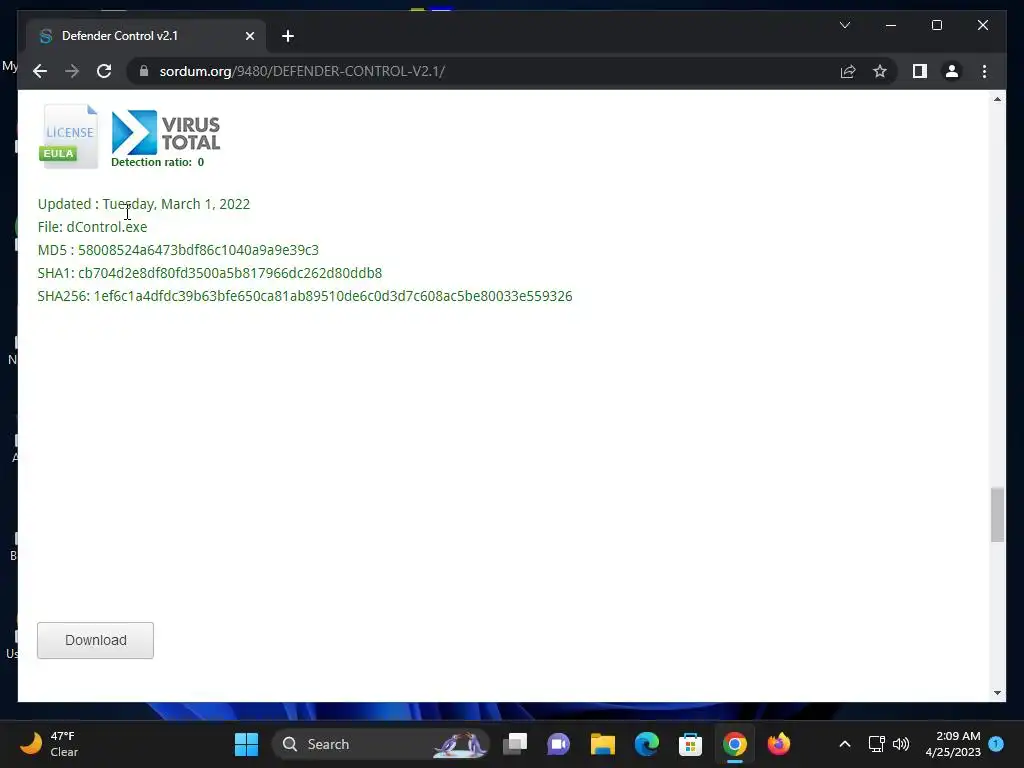Maximize the Chrome window

point(936,25)
